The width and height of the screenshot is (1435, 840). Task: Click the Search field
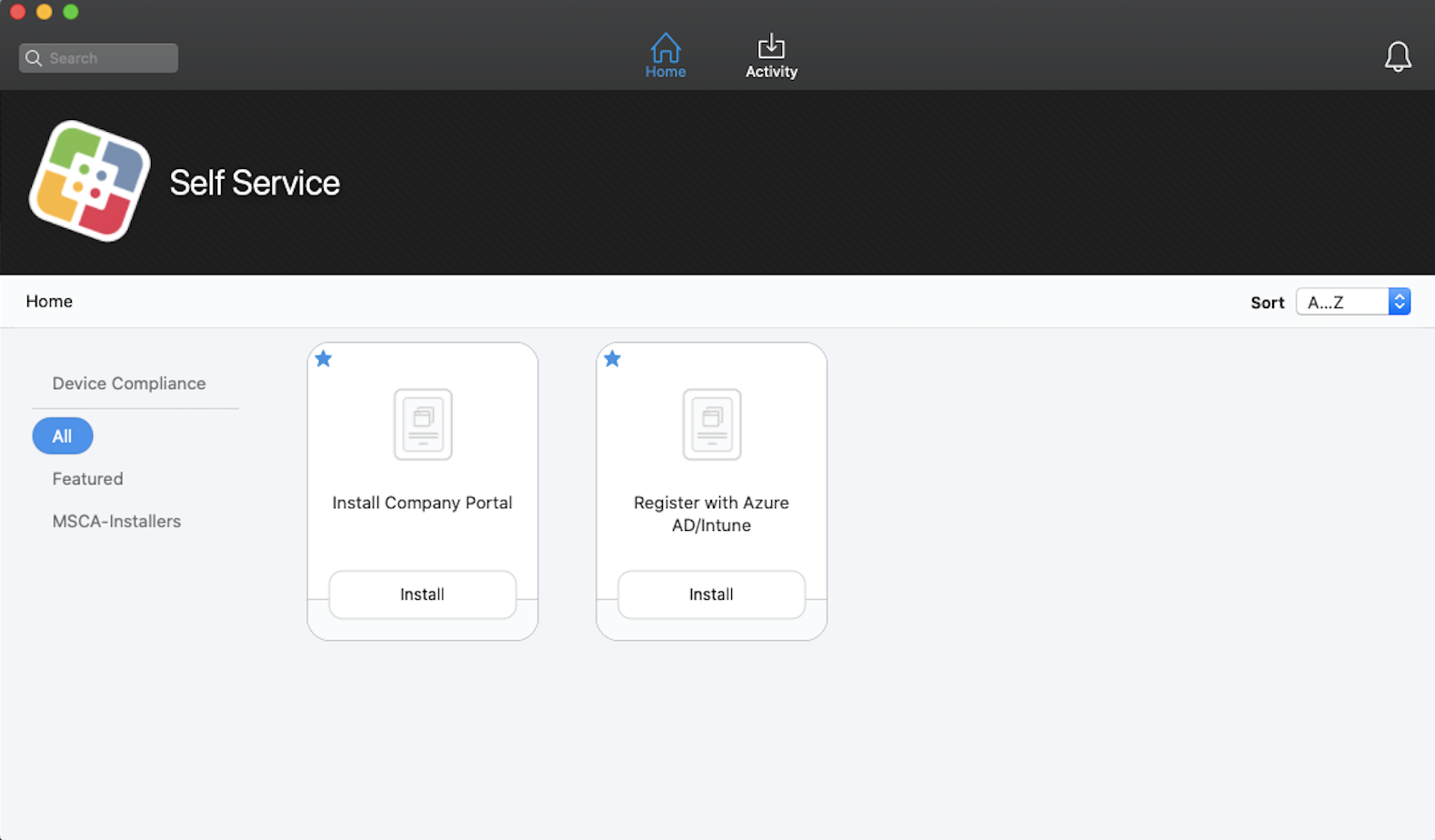(98, 58)
